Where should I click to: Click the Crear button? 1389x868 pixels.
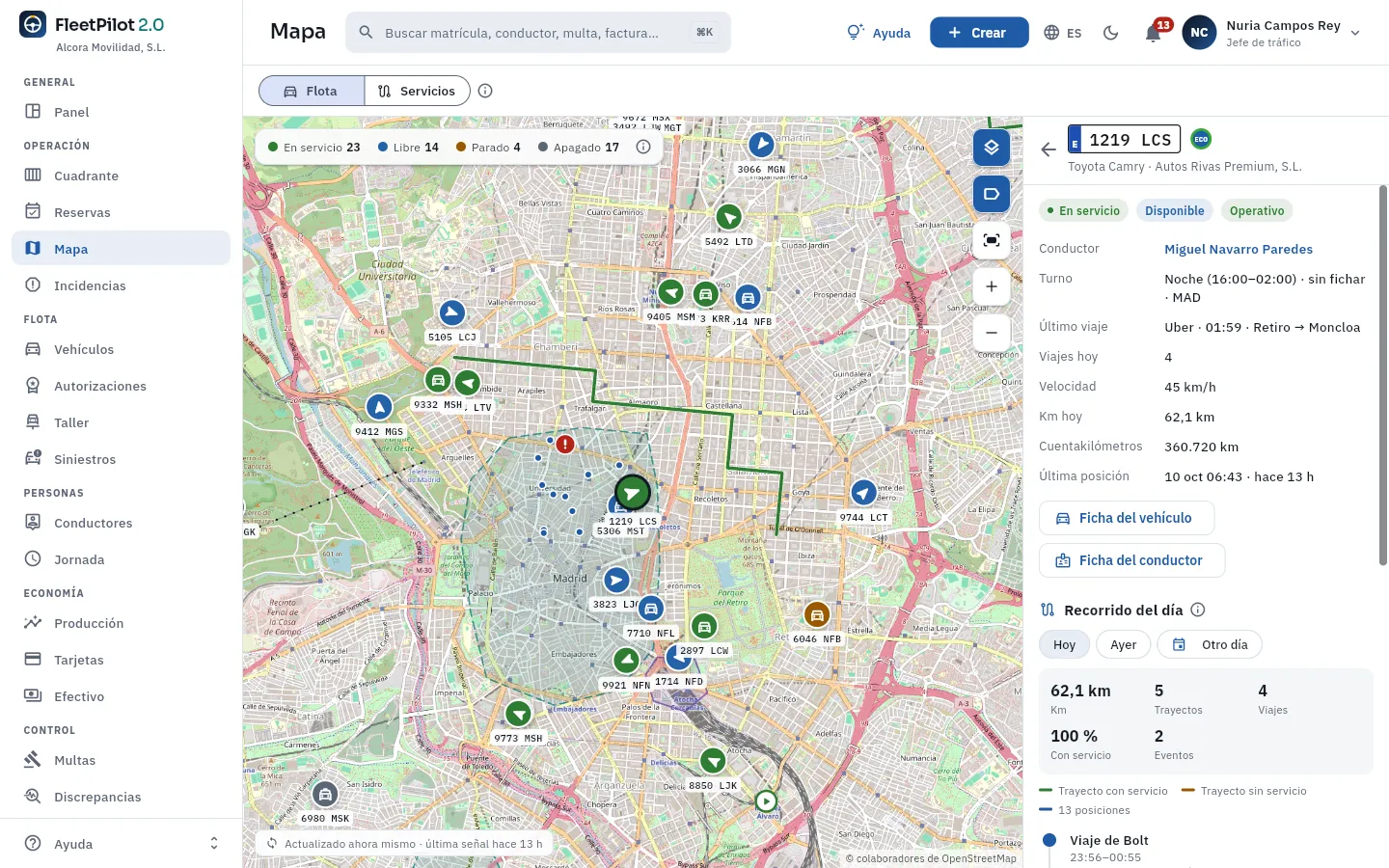click(x=979, y=33)
